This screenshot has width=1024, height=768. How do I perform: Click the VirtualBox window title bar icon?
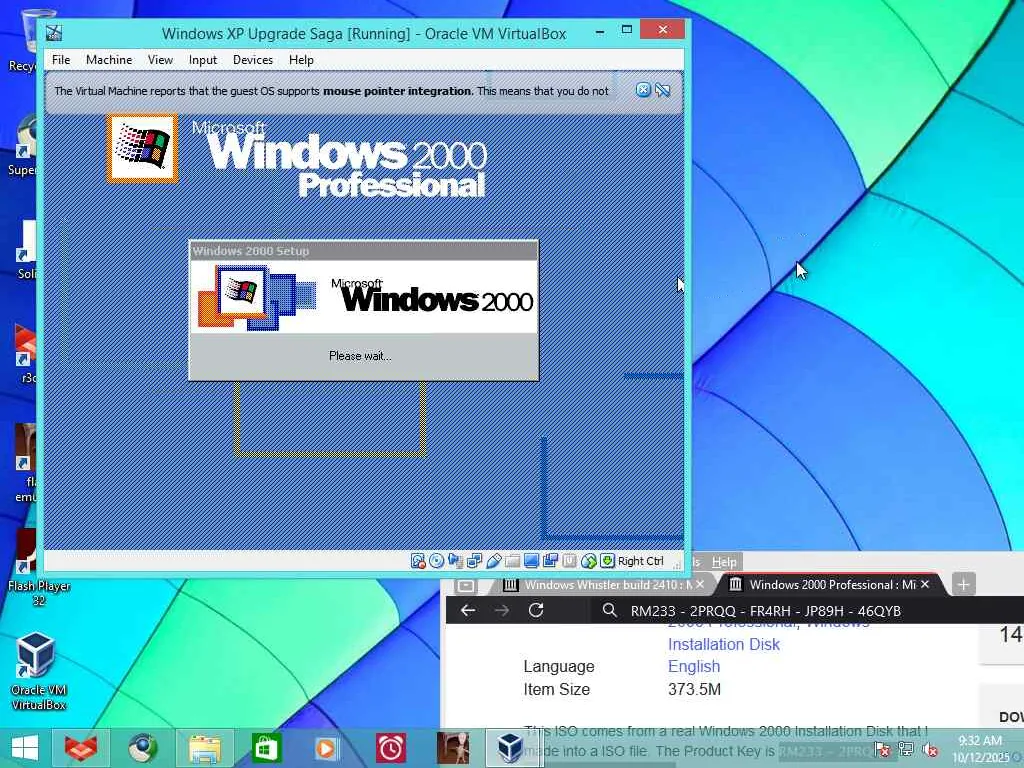point(54,33)
